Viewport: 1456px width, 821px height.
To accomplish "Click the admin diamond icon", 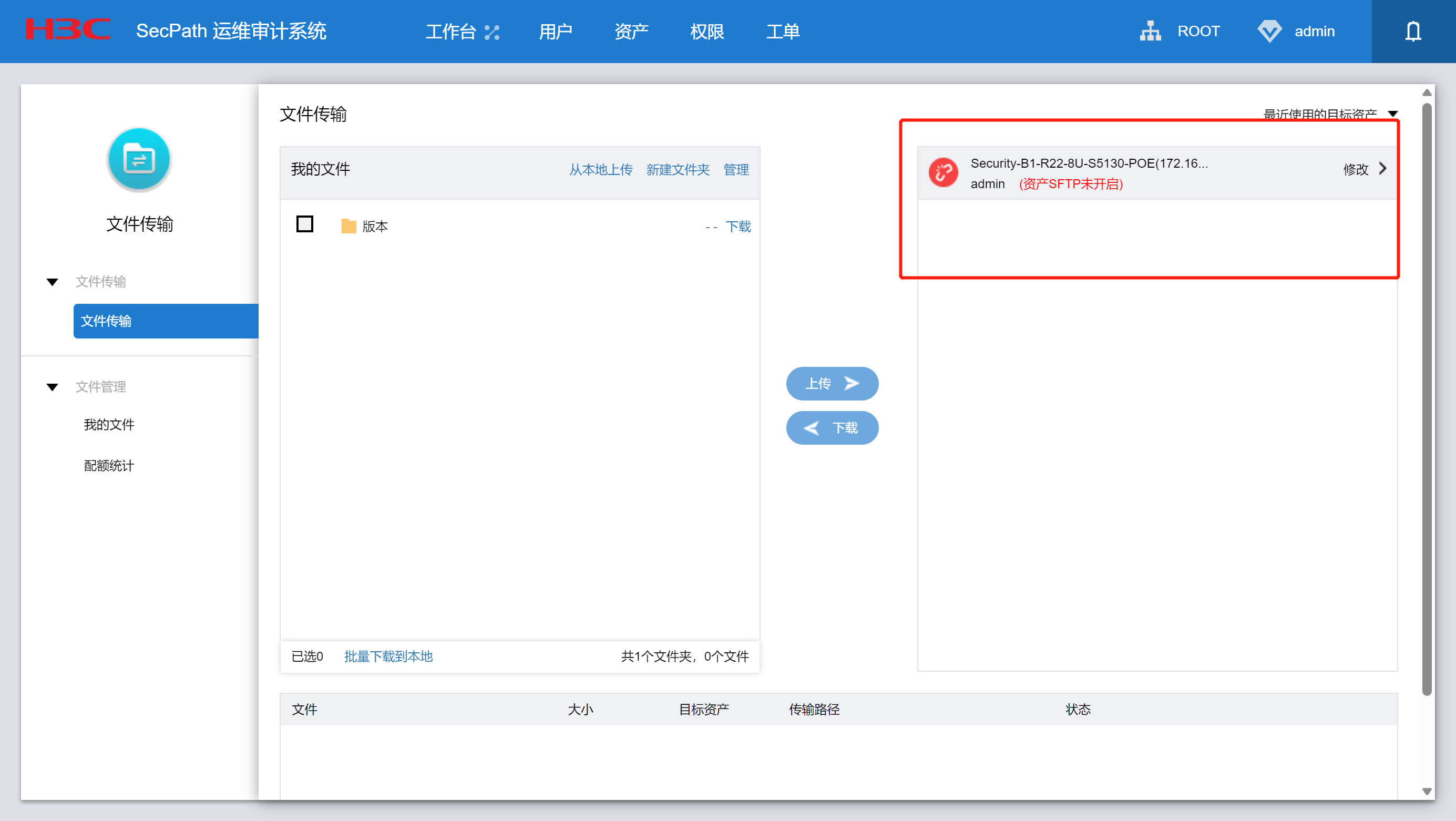I will pos(1269,31).
